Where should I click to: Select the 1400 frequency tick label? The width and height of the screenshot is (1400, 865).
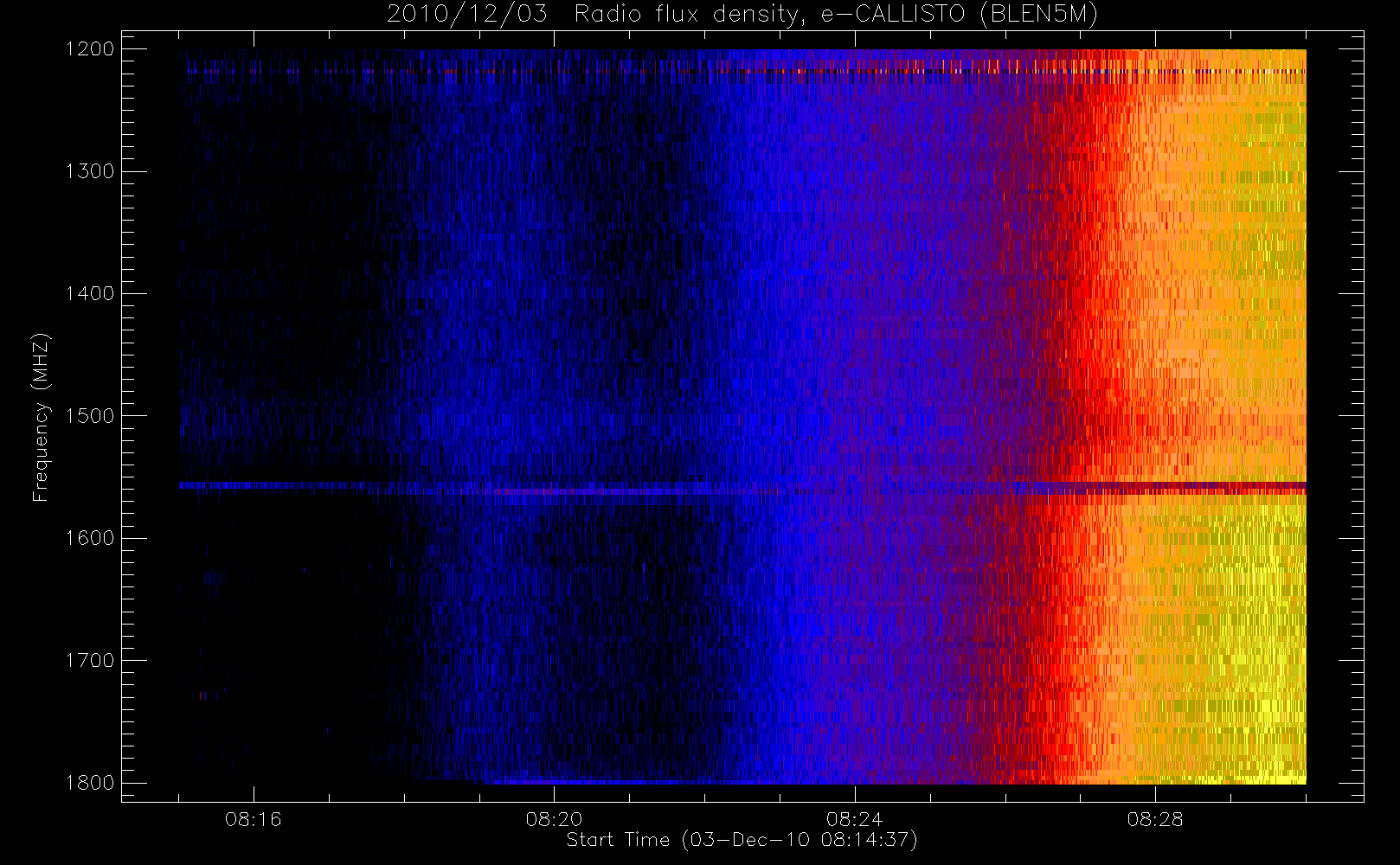[90, 294]
